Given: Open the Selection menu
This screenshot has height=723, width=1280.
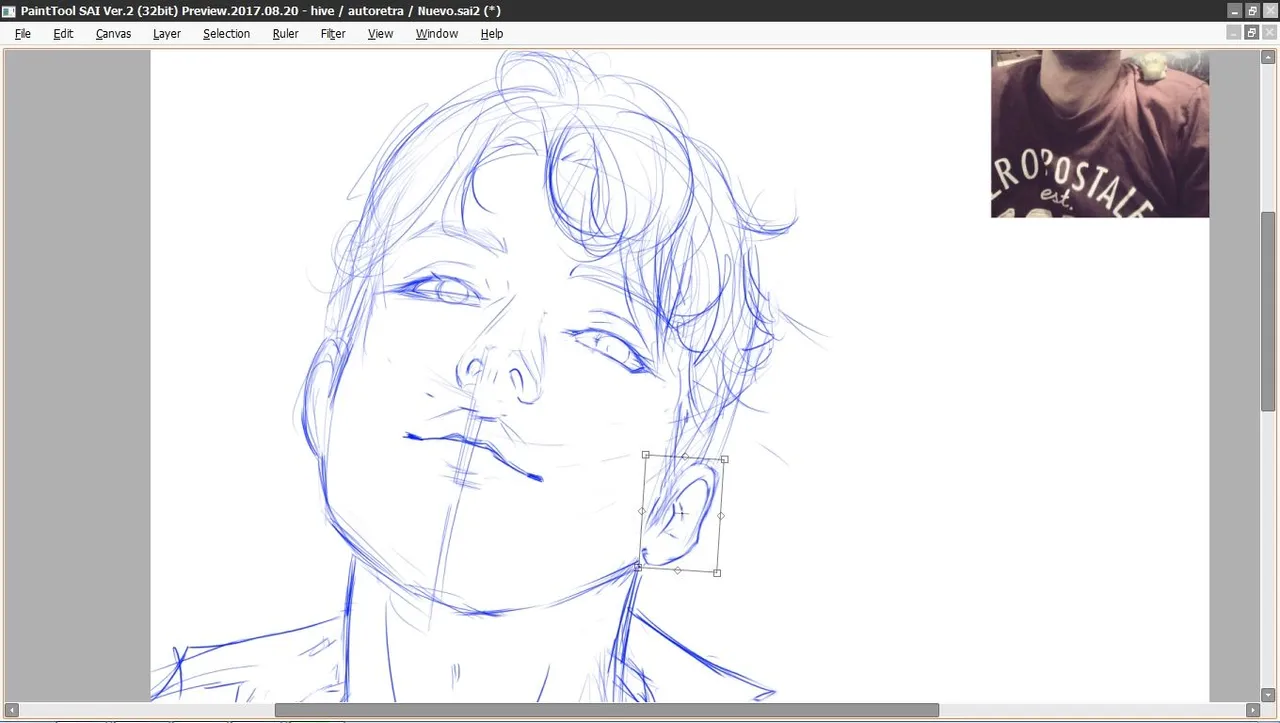Looking at the screenshot, I should [226, 33].
